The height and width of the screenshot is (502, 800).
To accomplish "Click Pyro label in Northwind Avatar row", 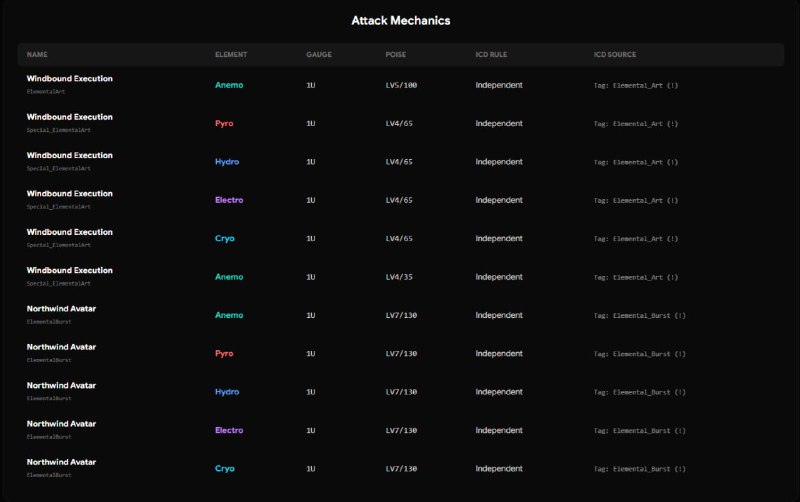I will click(225, 353).
